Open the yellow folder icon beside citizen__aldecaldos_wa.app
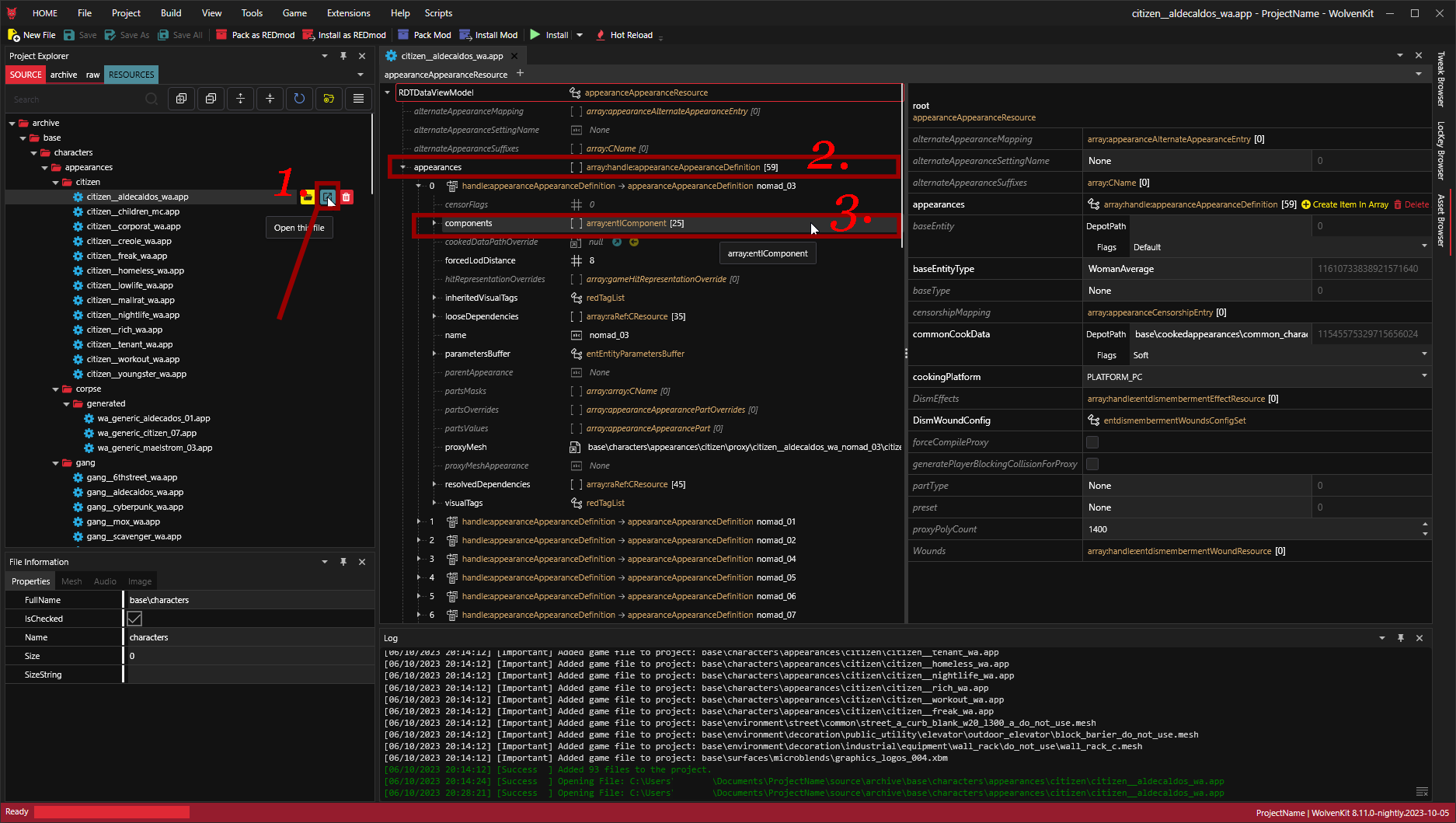Screen dimensions: 1456x823 (x=308, y=197)
